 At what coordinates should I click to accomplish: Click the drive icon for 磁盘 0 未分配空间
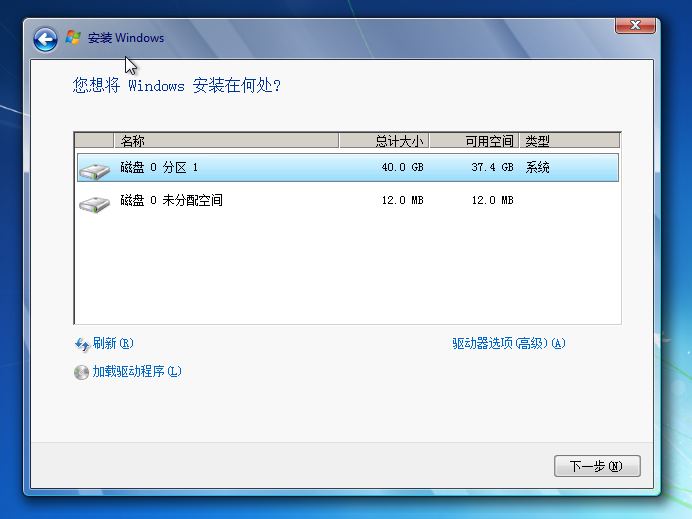pyautogui.click(x=94, y=204)
